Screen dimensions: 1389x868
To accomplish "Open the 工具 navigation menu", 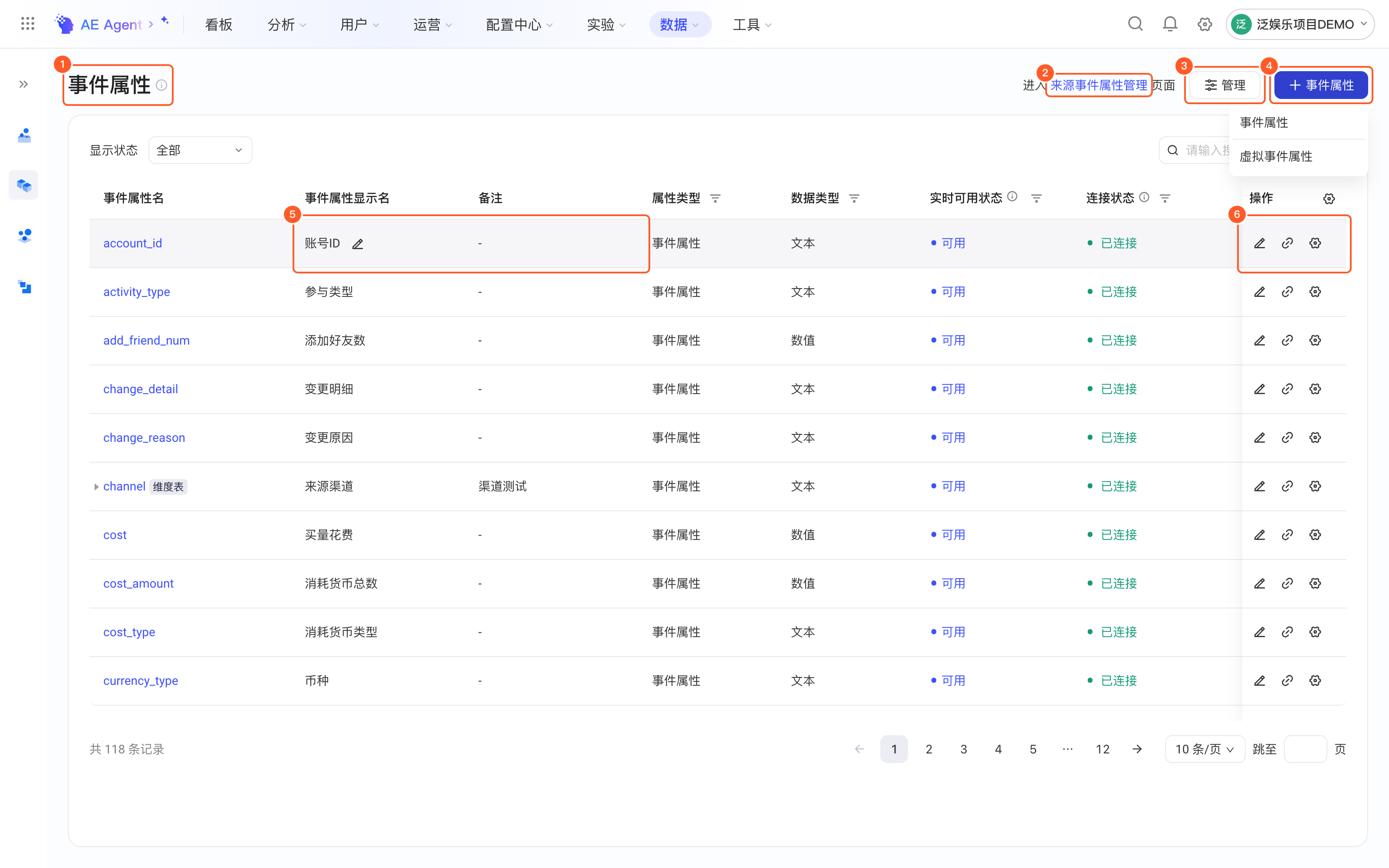I will (x=751, y=24).
